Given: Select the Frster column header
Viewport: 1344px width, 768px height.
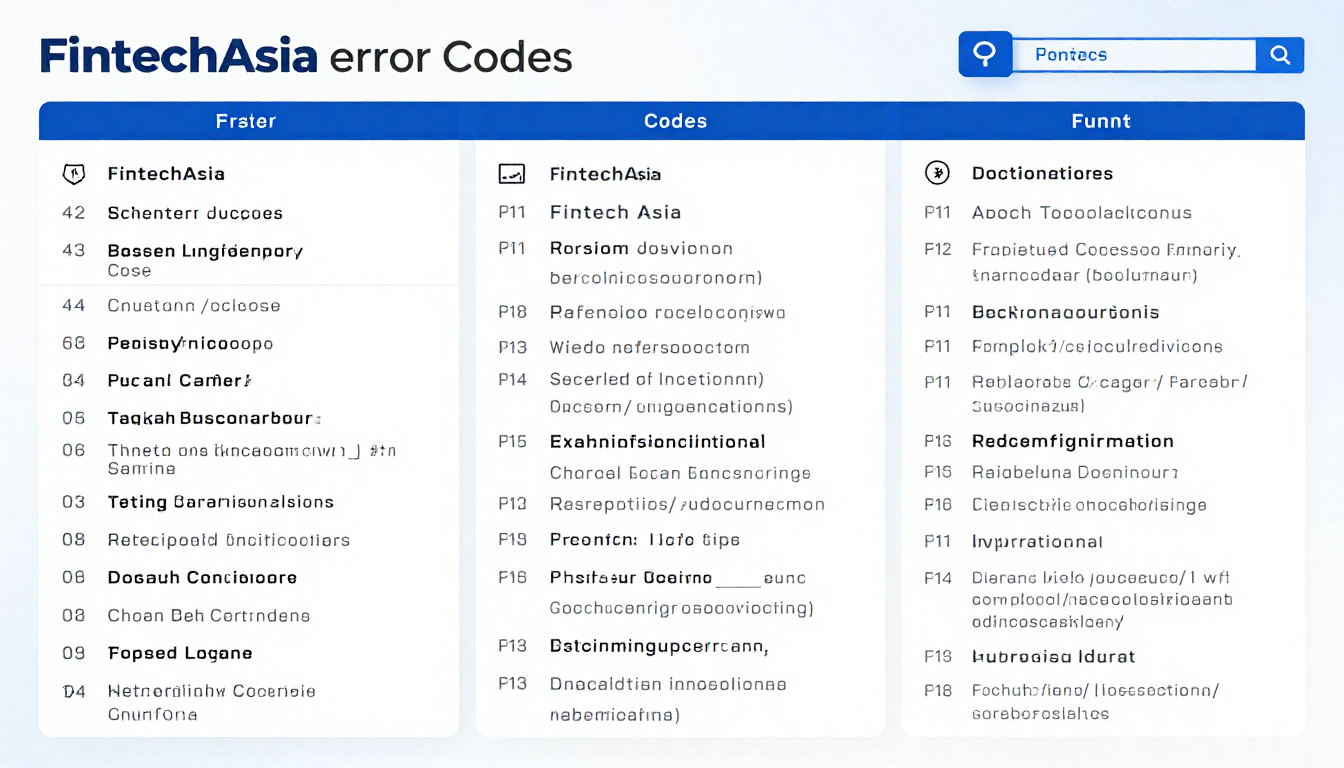Looking at the screenshot, I should 246,120.
